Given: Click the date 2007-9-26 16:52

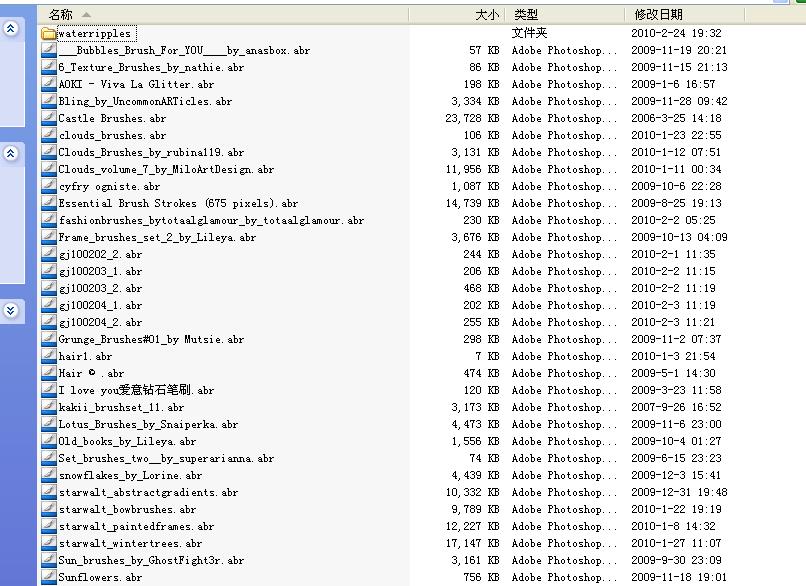Looking at the screenshot, I should pos(676,407).
